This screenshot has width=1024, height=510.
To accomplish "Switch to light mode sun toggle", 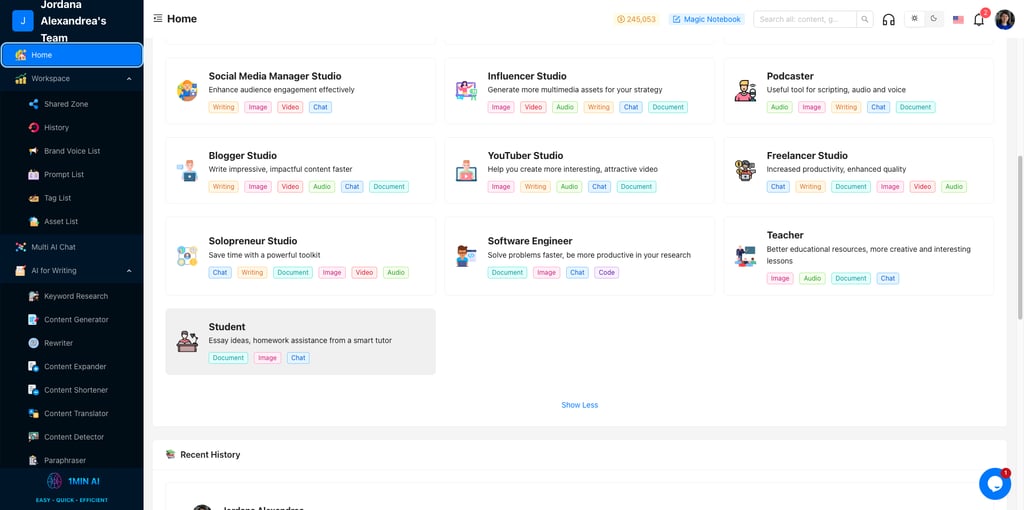I will tap(914, 19).
